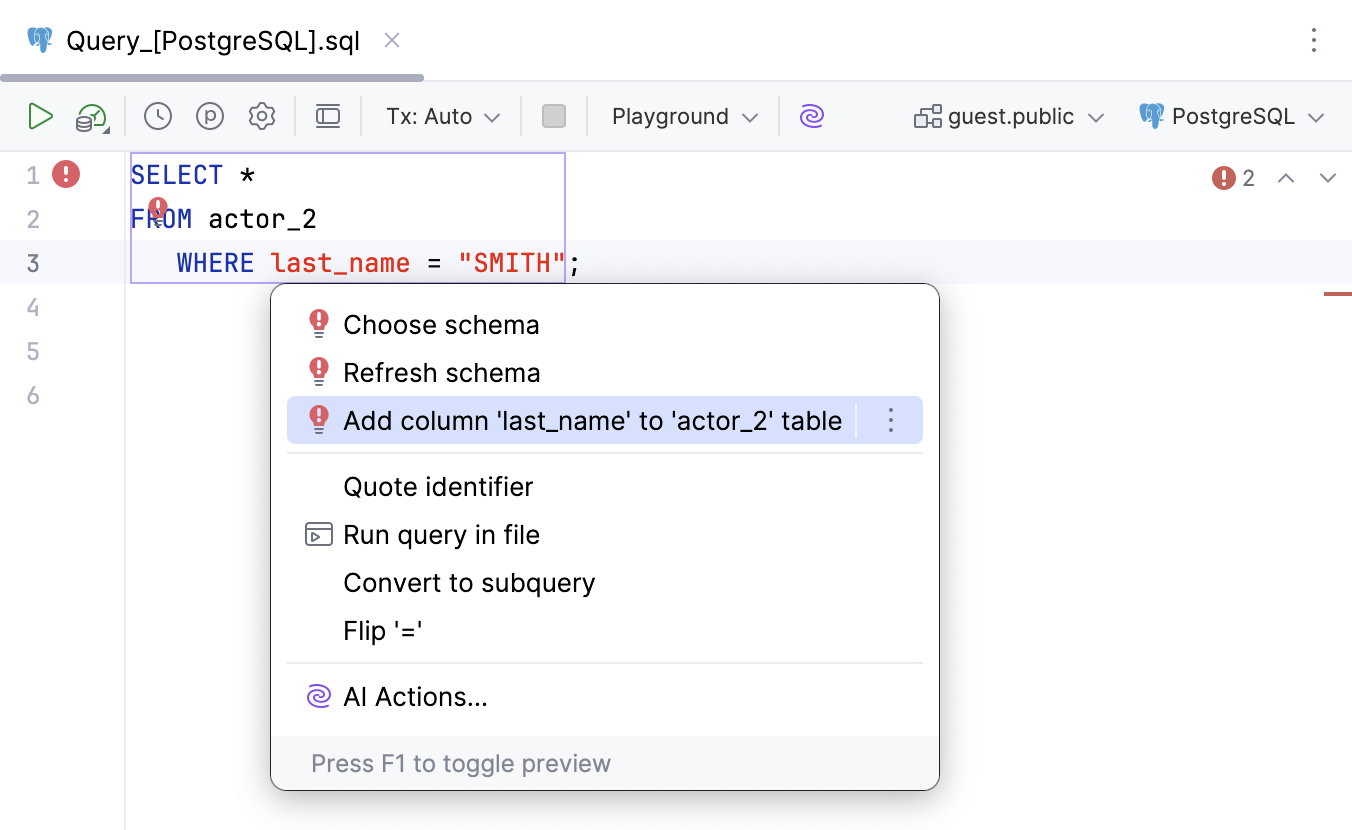Run the SQL query with the green play icon

(41, 116)
